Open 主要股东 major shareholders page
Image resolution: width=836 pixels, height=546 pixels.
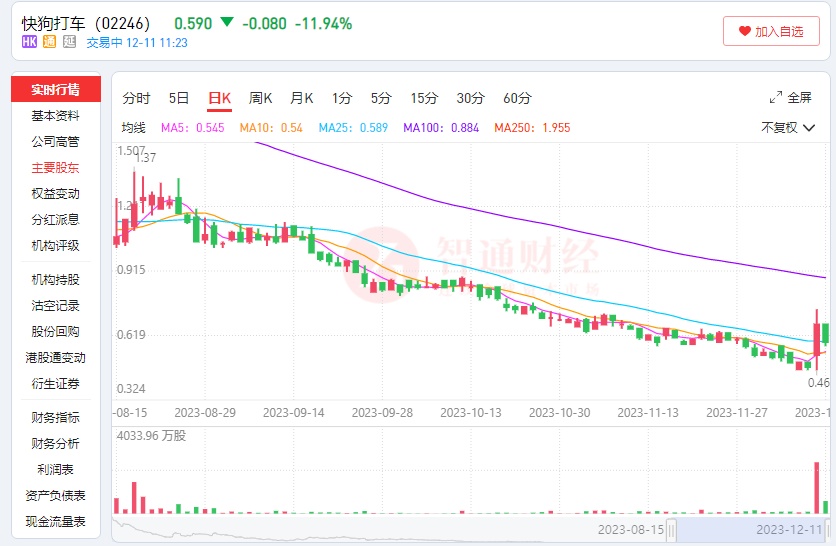55,168
